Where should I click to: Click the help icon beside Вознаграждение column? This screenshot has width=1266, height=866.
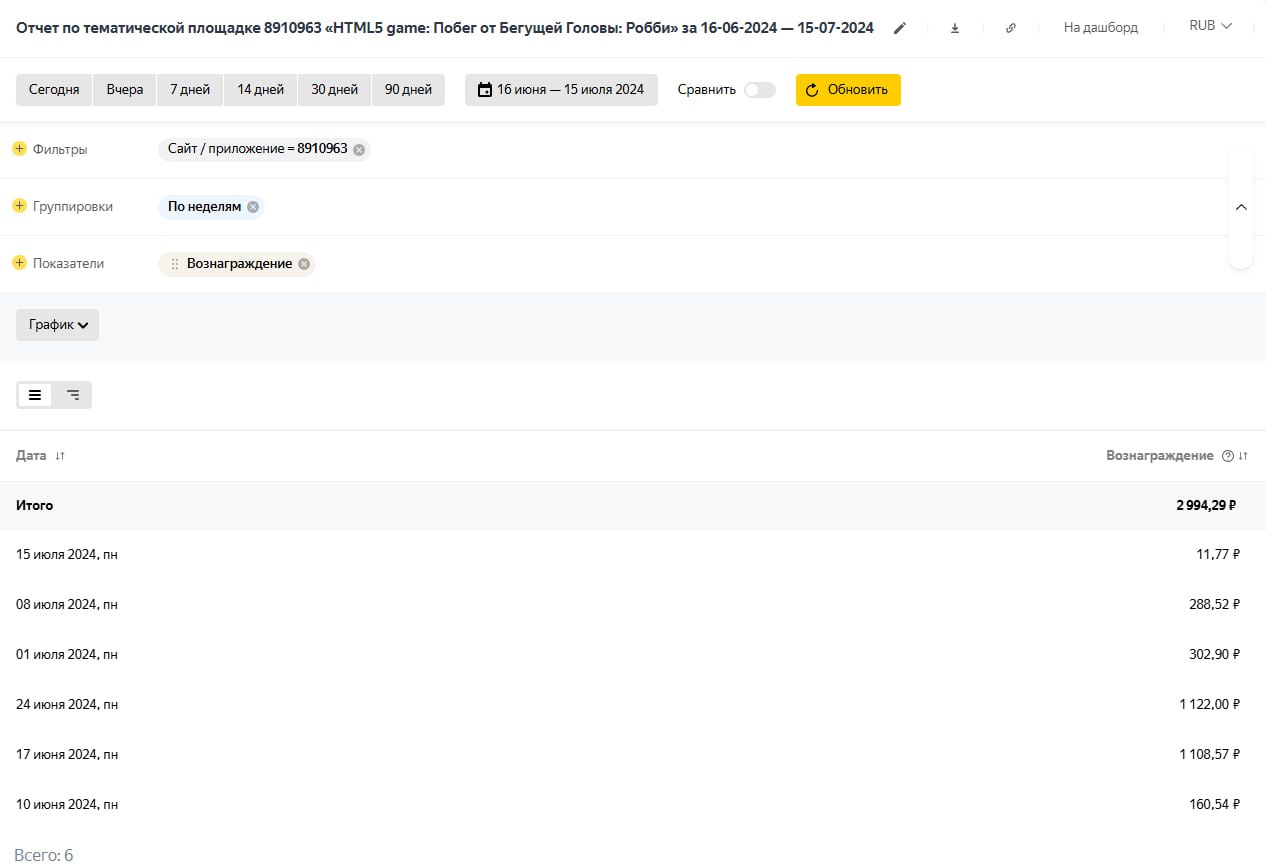click(x=1227, y=456)
